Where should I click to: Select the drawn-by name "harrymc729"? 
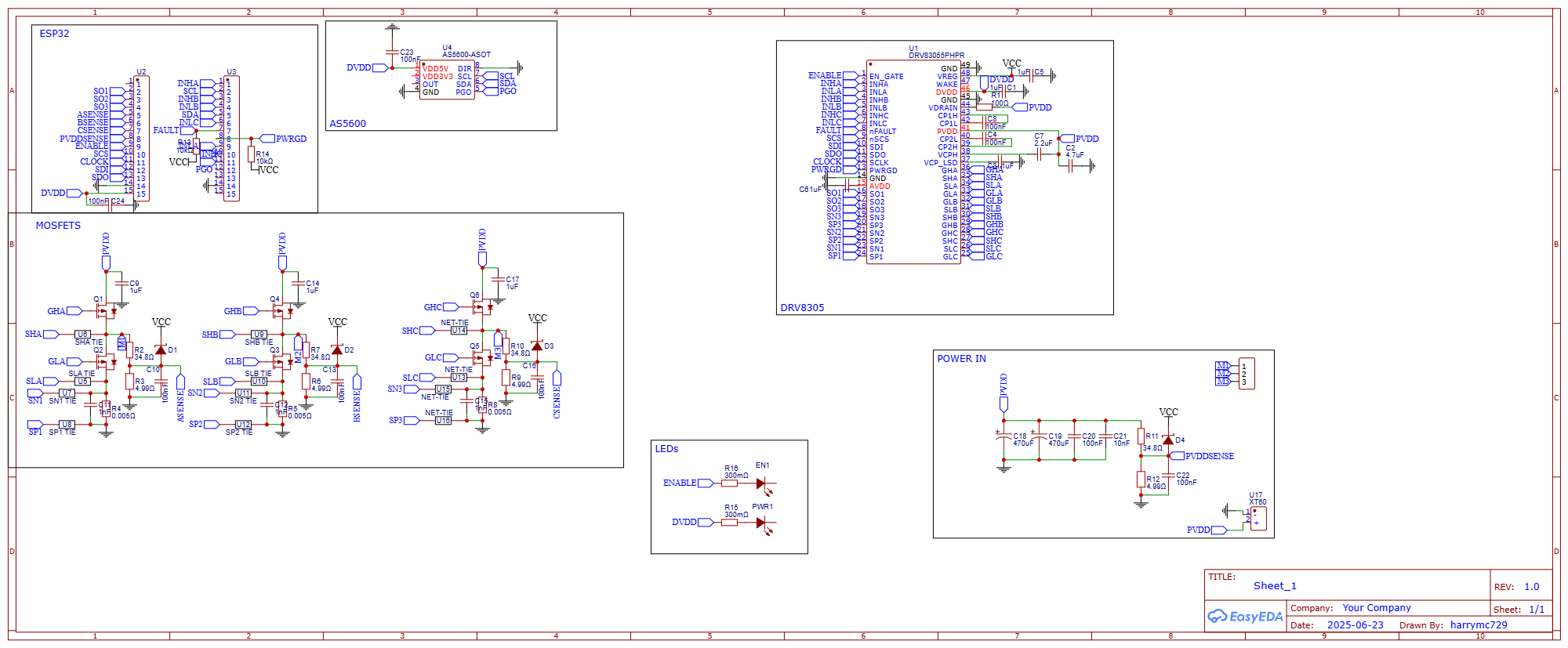coord(1479,625)
